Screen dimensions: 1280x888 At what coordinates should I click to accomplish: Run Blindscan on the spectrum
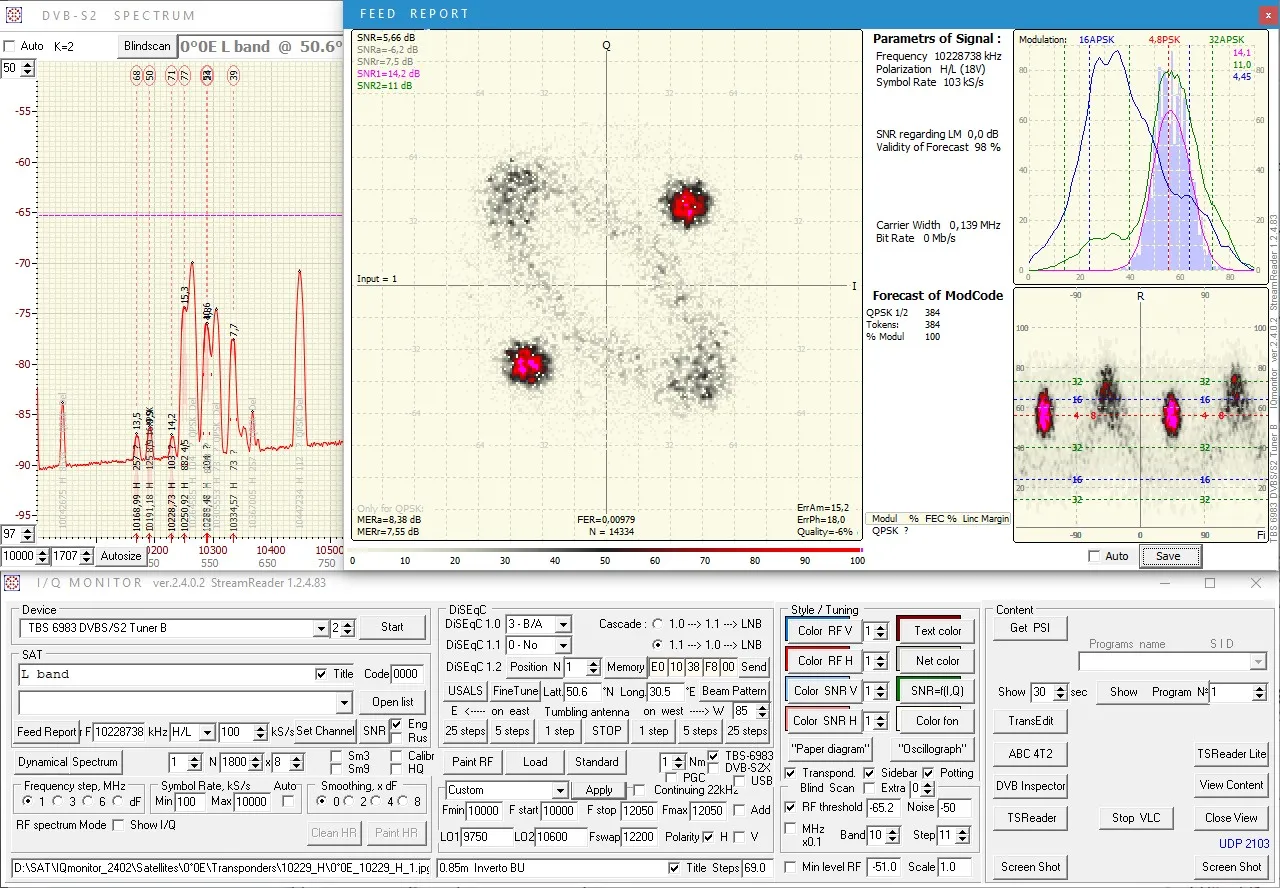point(147,46)
